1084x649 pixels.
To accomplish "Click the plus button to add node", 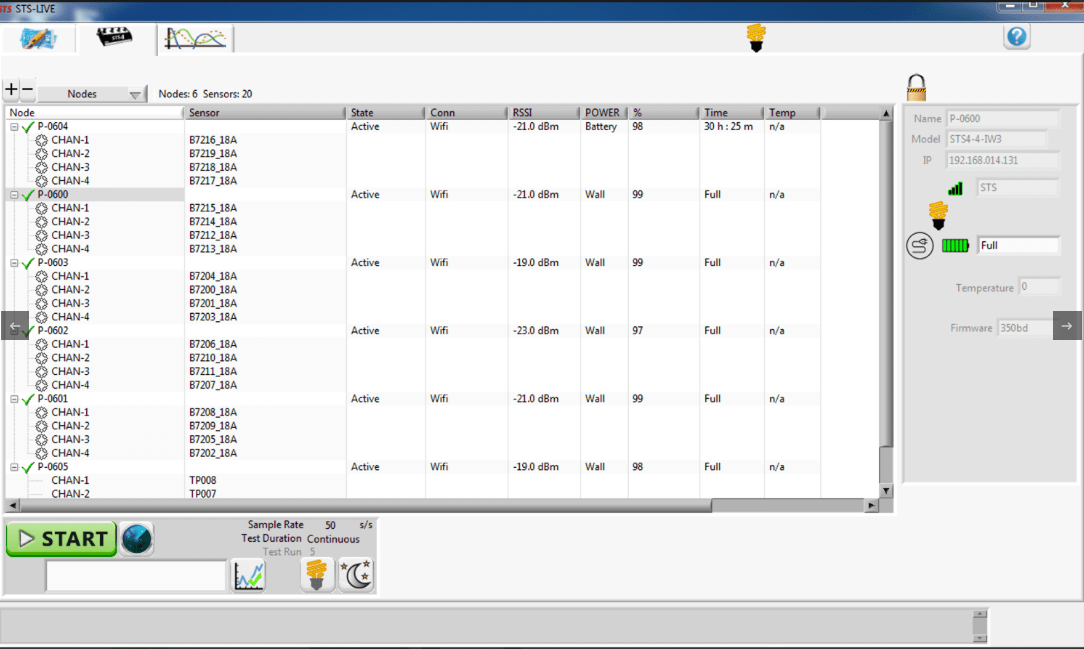I will tap(11, 91).
